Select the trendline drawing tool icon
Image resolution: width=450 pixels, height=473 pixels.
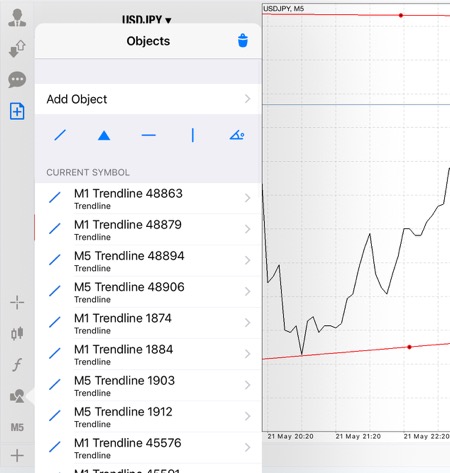point(60,135)
